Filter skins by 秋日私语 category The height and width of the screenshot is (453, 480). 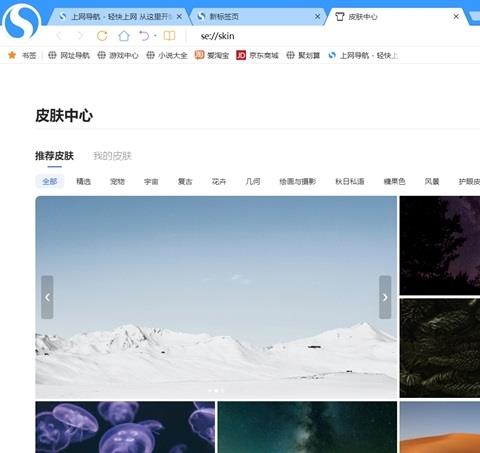(x=350, y=181)
